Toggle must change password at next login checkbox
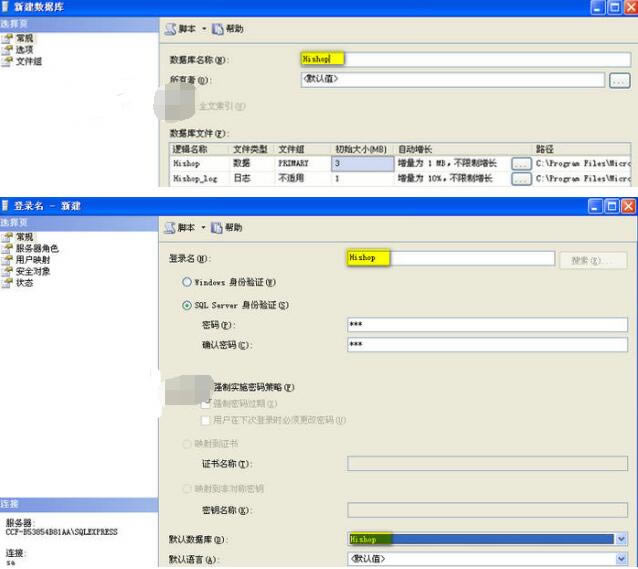 click(206, 420)
